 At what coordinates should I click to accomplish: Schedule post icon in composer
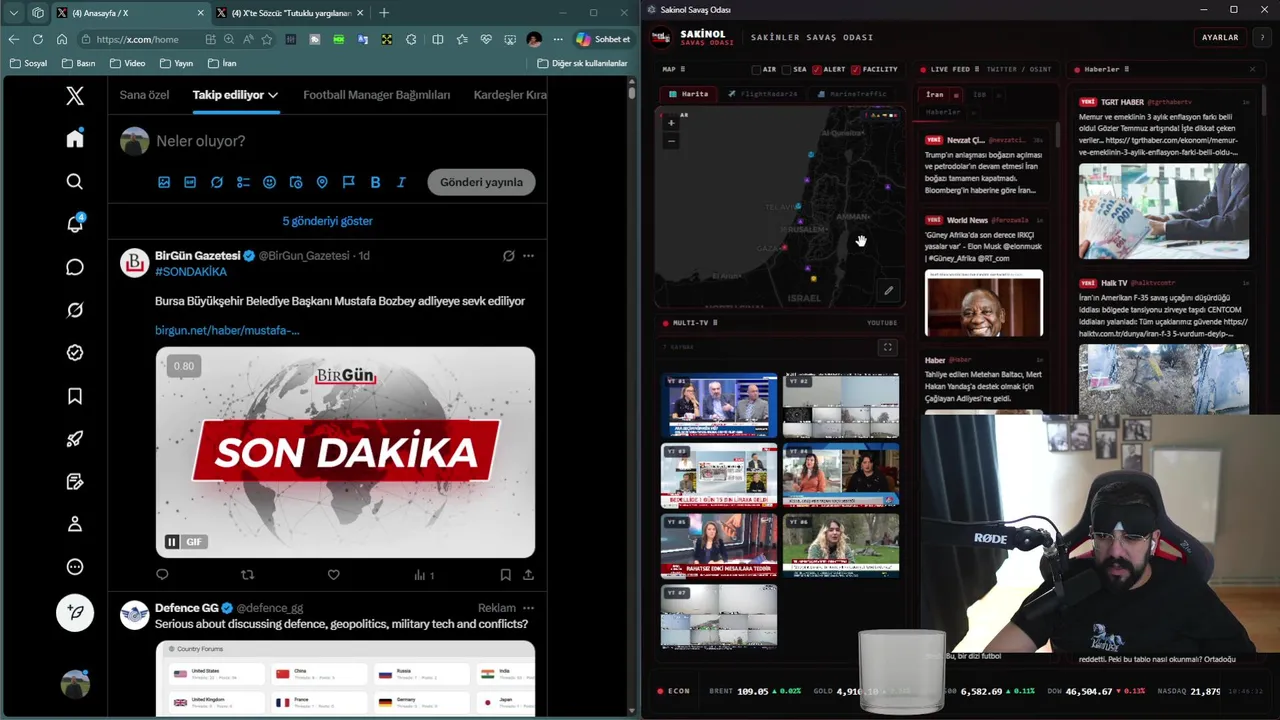pyautogui.click(x=296, y=182)
